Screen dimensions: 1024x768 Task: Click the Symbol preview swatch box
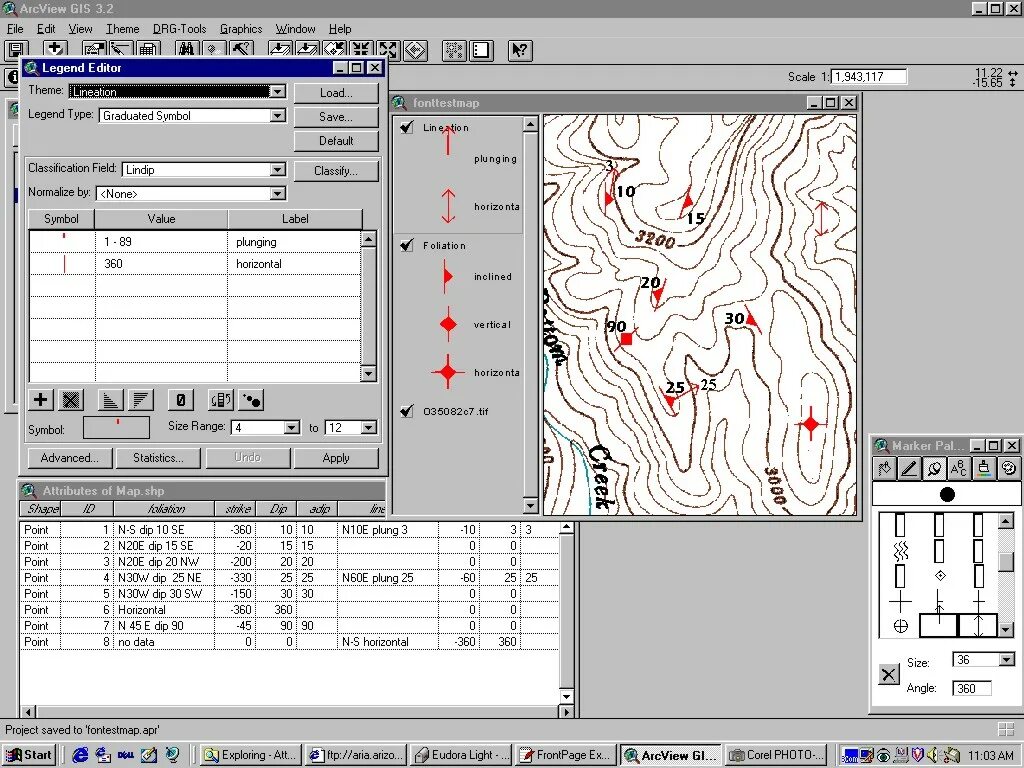pos(116,428)
